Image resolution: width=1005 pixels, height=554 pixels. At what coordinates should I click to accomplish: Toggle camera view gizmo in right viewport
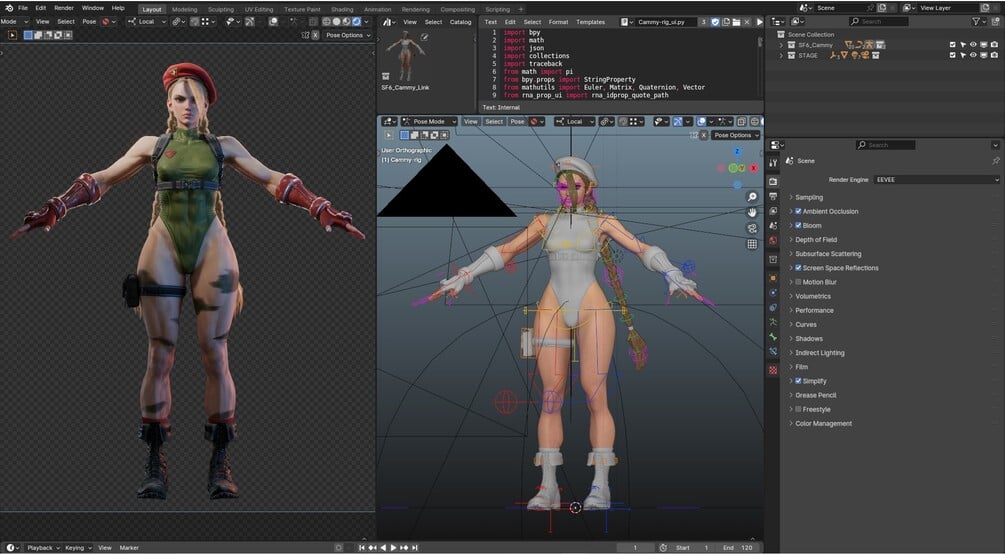click(x=752, y=228)
